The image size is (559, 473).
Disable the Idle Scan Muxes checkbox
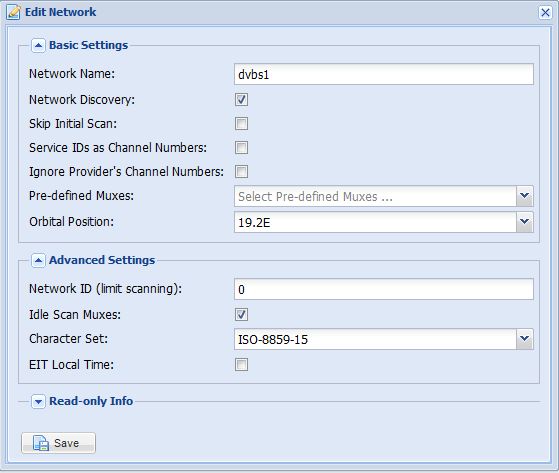241,315
